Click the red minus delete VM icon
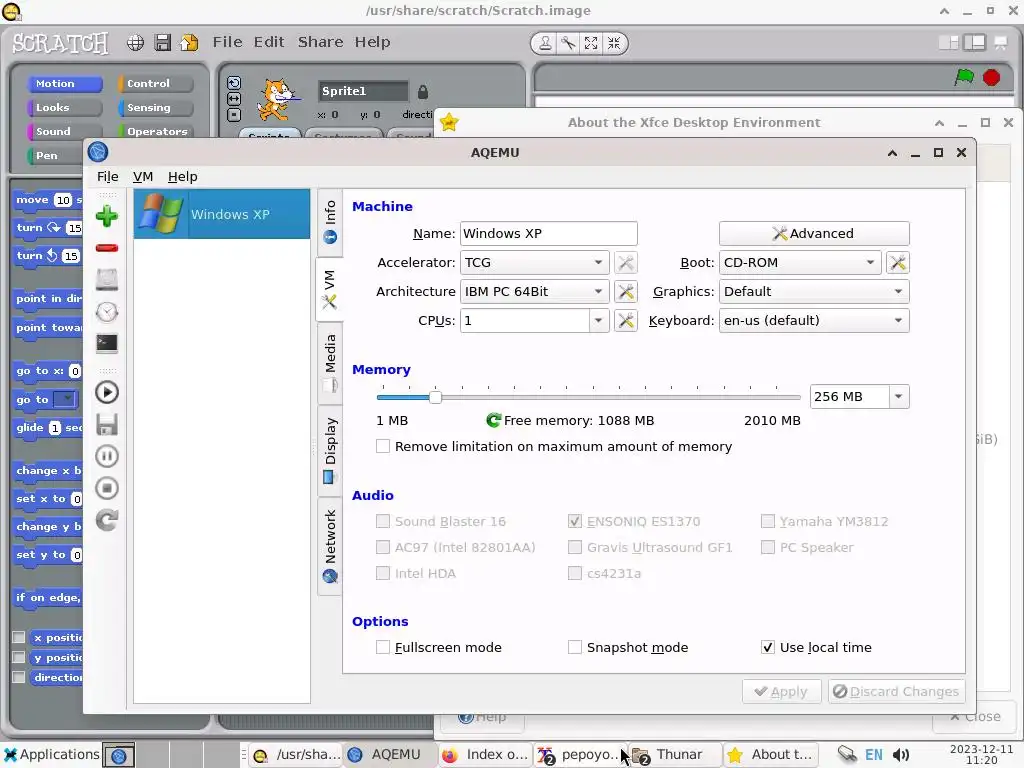 106,248
